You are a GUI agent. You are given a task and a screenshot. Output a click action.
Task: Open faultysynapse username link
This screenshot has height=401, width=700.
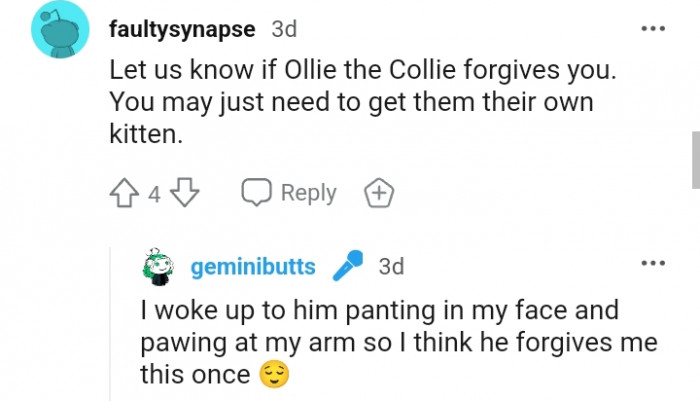click(184, 29)
